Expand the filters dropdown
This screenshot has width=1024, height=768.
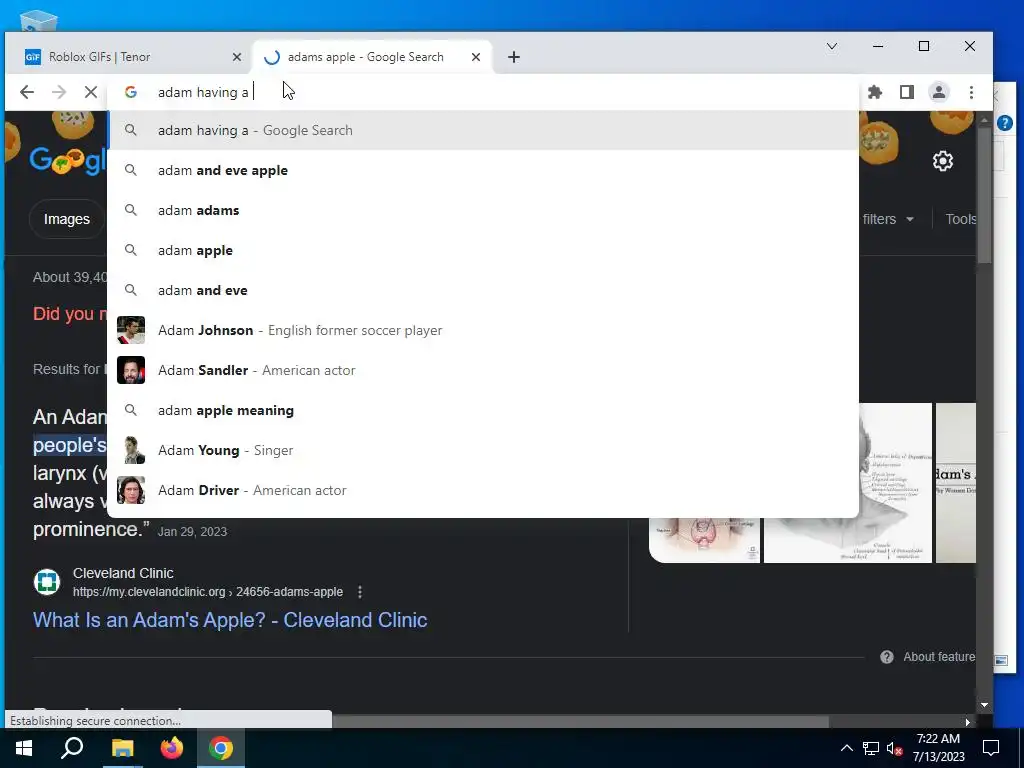pyautogui.click(x=888, y=219)
